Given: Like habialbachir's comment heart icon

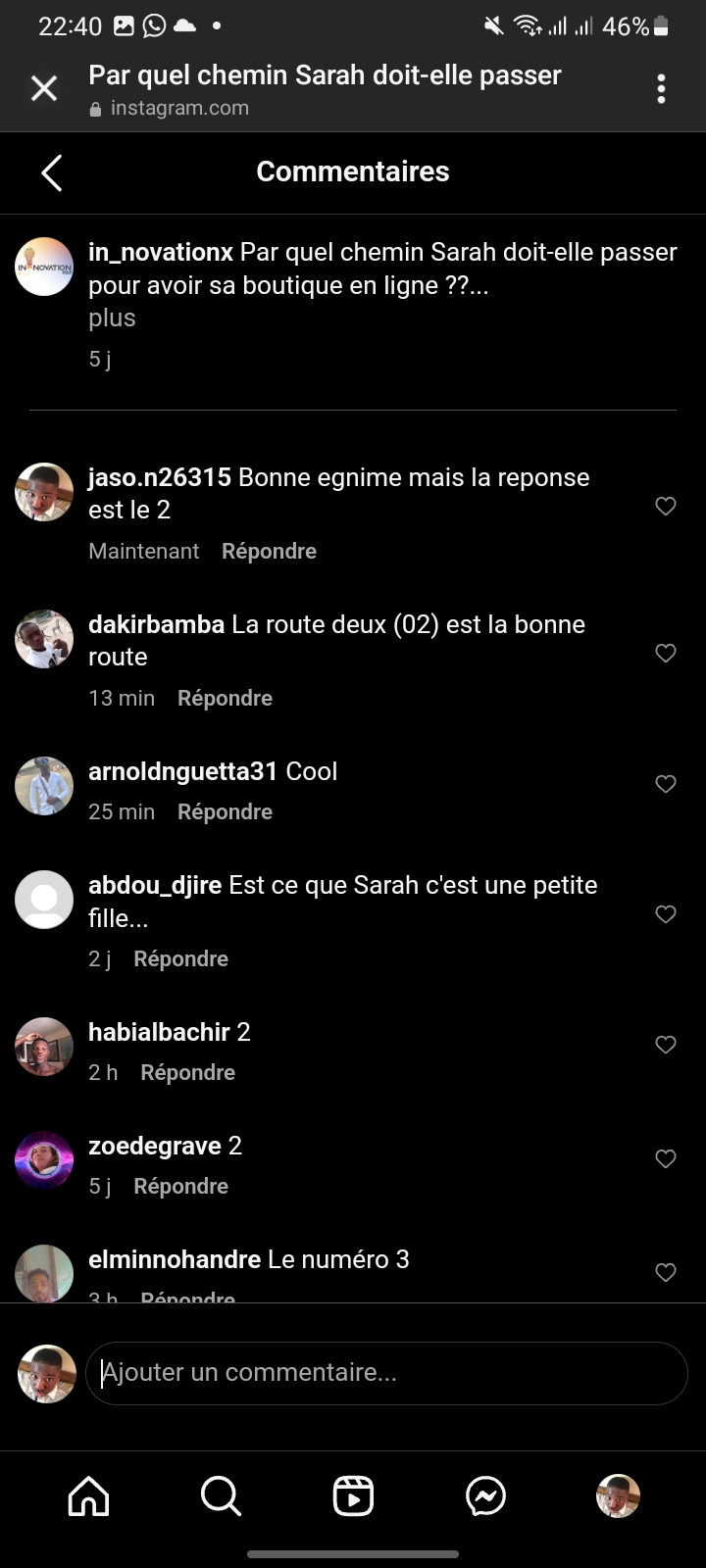Looking at the screenshot, I should [666, 1045].
